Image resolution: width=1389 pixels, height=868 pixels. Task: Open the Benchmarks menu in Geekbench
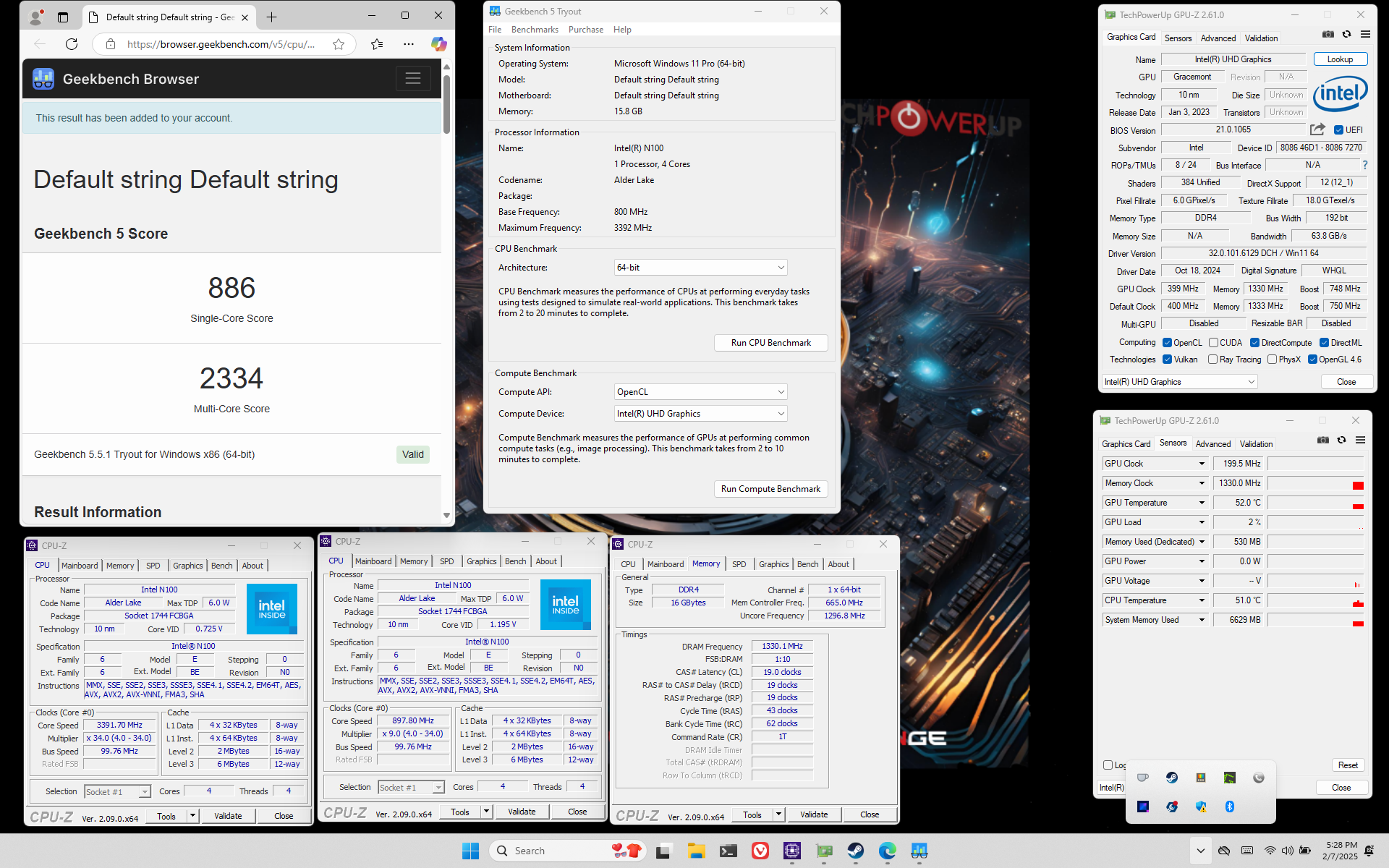(535, 30)
